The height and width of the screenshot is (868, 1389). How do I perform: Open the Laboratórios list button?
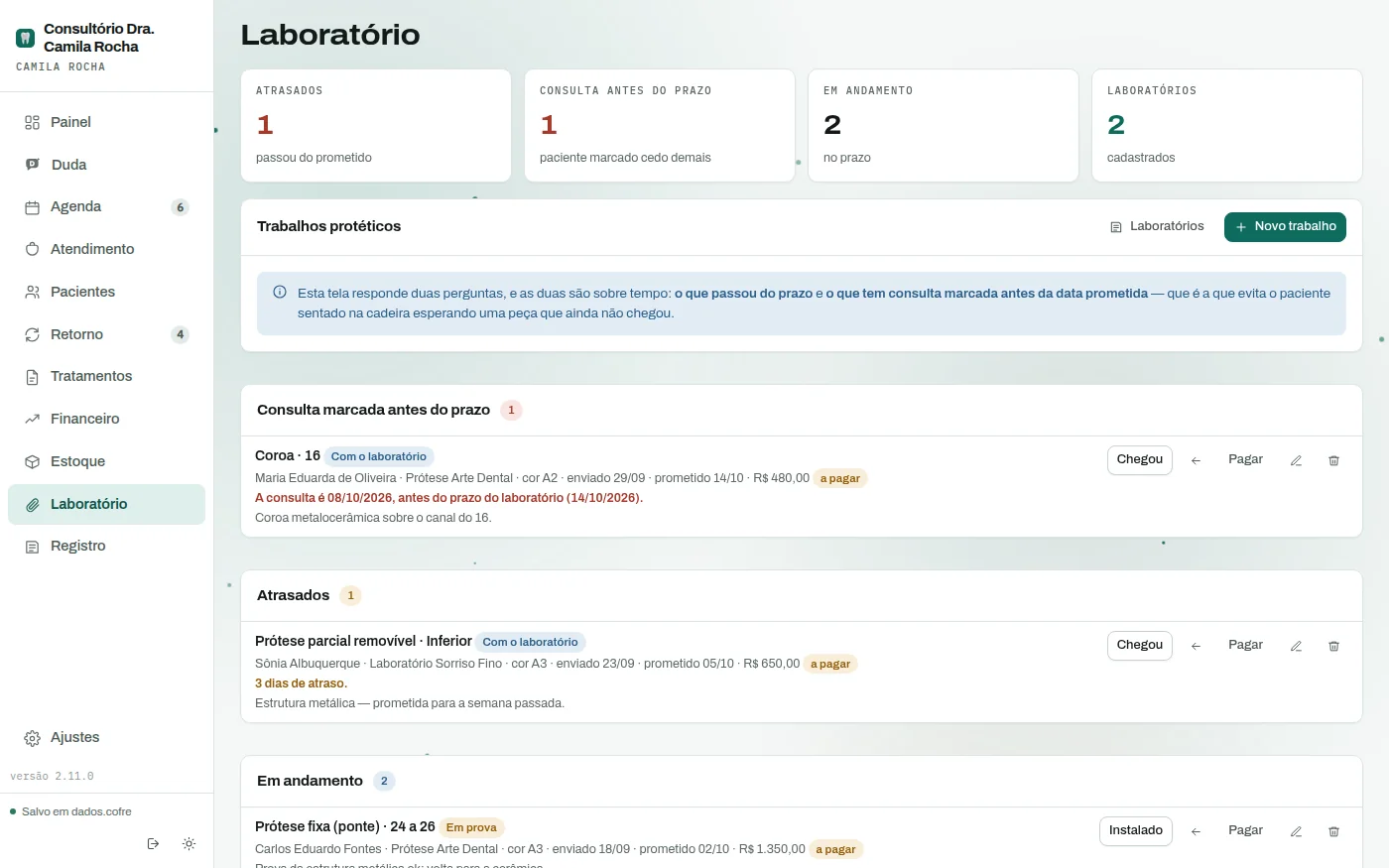[x=1157, y=226]
